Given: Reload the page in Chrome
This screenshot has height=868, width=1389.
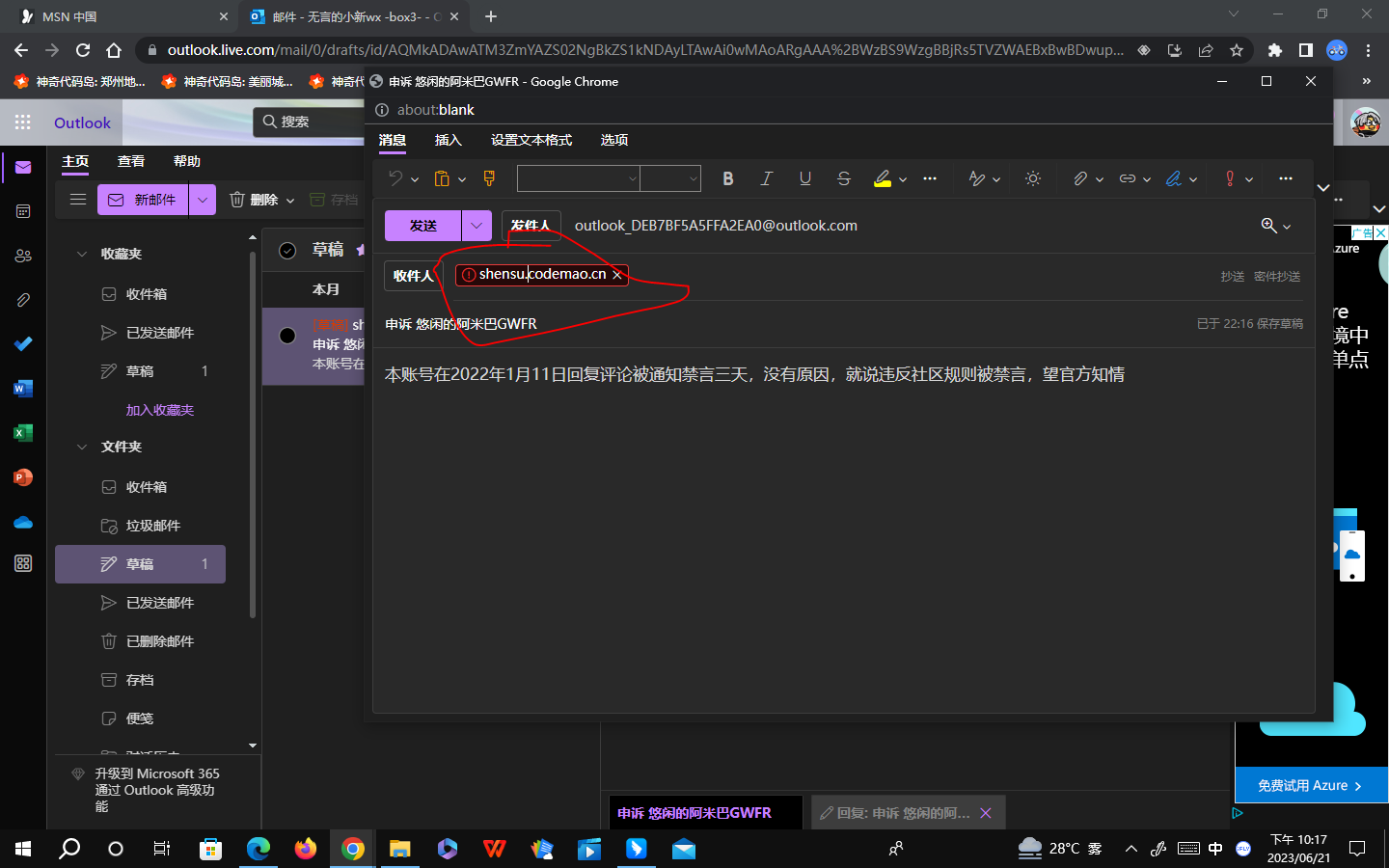Looking at the screenshot, I should [83, 50].
